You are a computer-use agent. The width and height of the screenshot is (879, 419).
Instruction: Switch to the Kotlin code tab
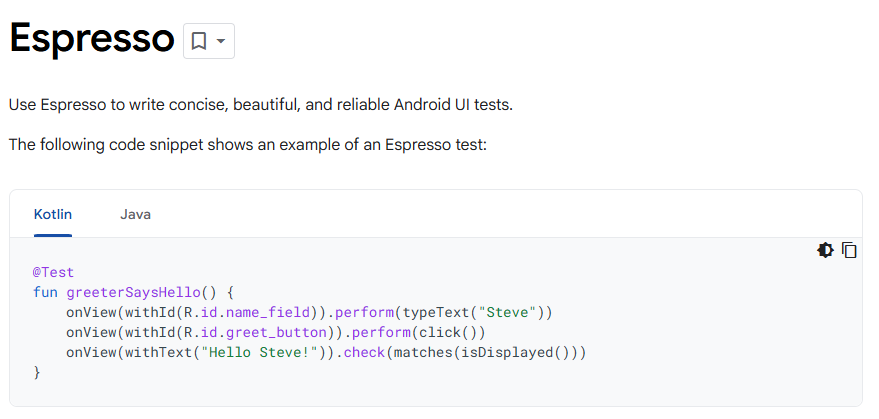pos(53,214)
